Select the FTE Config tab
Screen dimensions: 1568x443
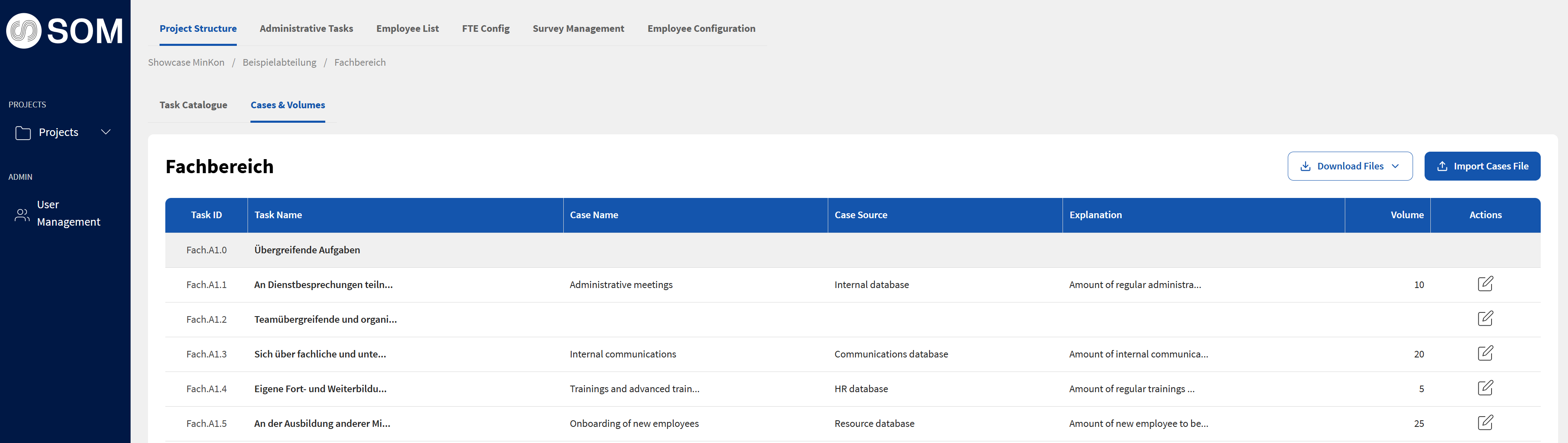[485, 29]
